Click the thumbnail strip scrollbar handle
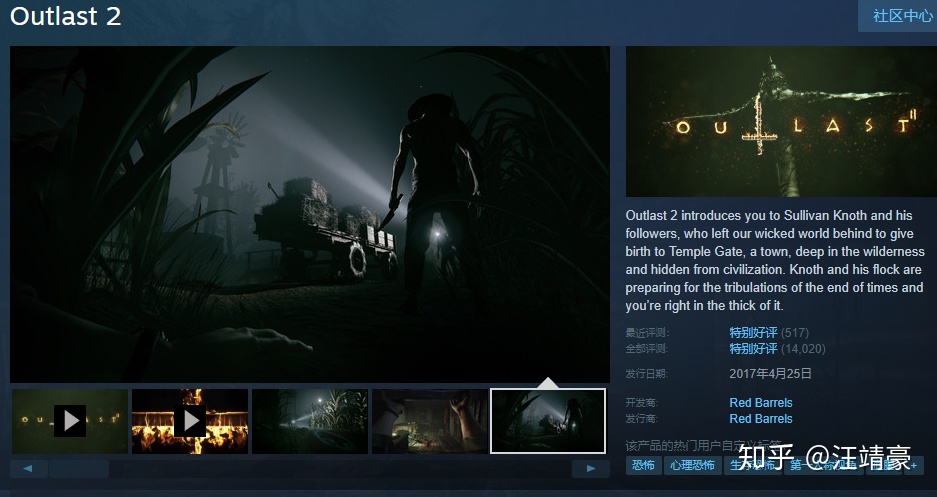Image resolution: width=937 pixels, height=497 pixels. tap(78, 468)
